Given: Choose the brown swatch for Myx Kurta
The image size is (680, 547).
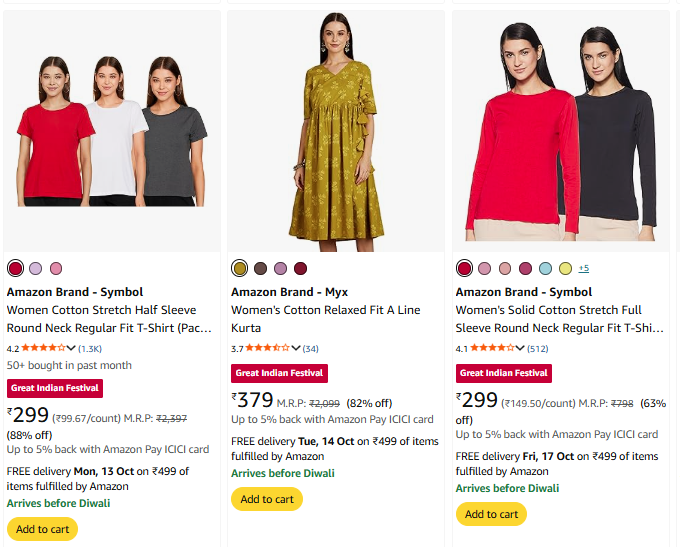Looking at the screenshot, I should (x=260, y=268).
